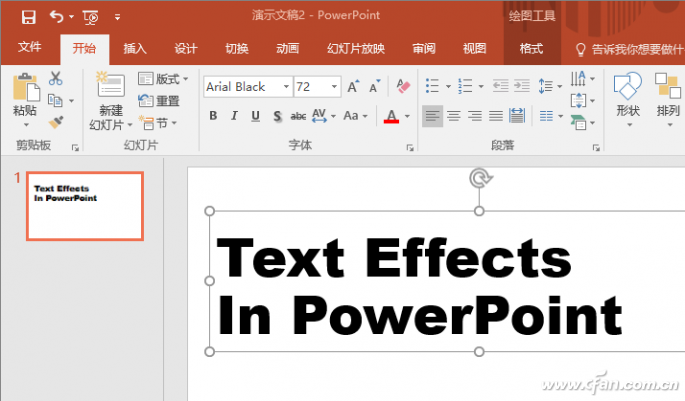Open the 排列 (Arrange) menu
The width and height of the screenshot is (685, 401).
[x=668, y=100]
